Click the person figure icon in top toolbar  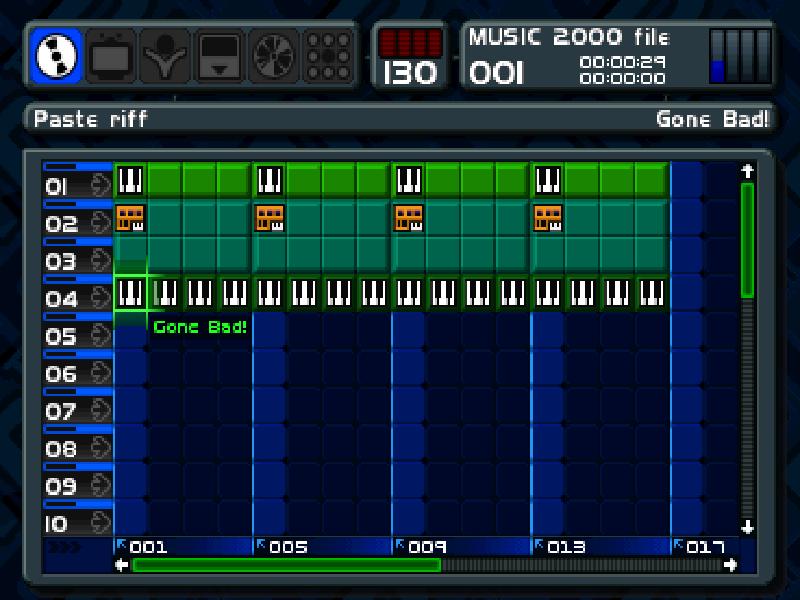(x=164, y=56)
